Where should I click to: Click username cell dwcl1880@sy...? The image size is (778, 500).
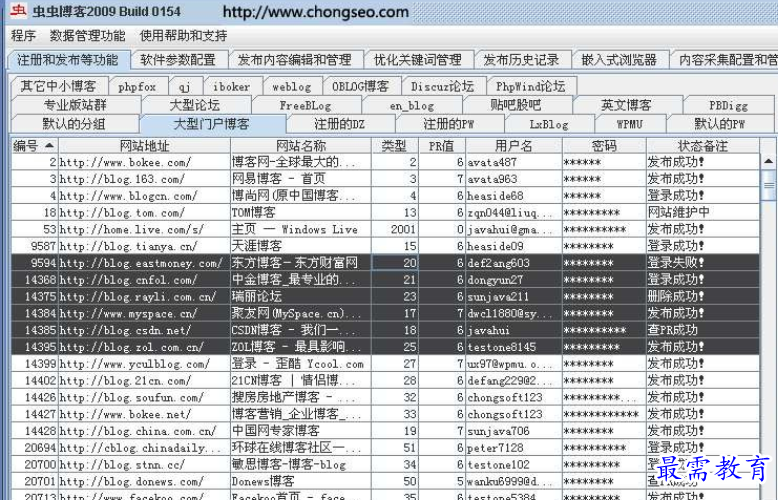click(514, 313)
